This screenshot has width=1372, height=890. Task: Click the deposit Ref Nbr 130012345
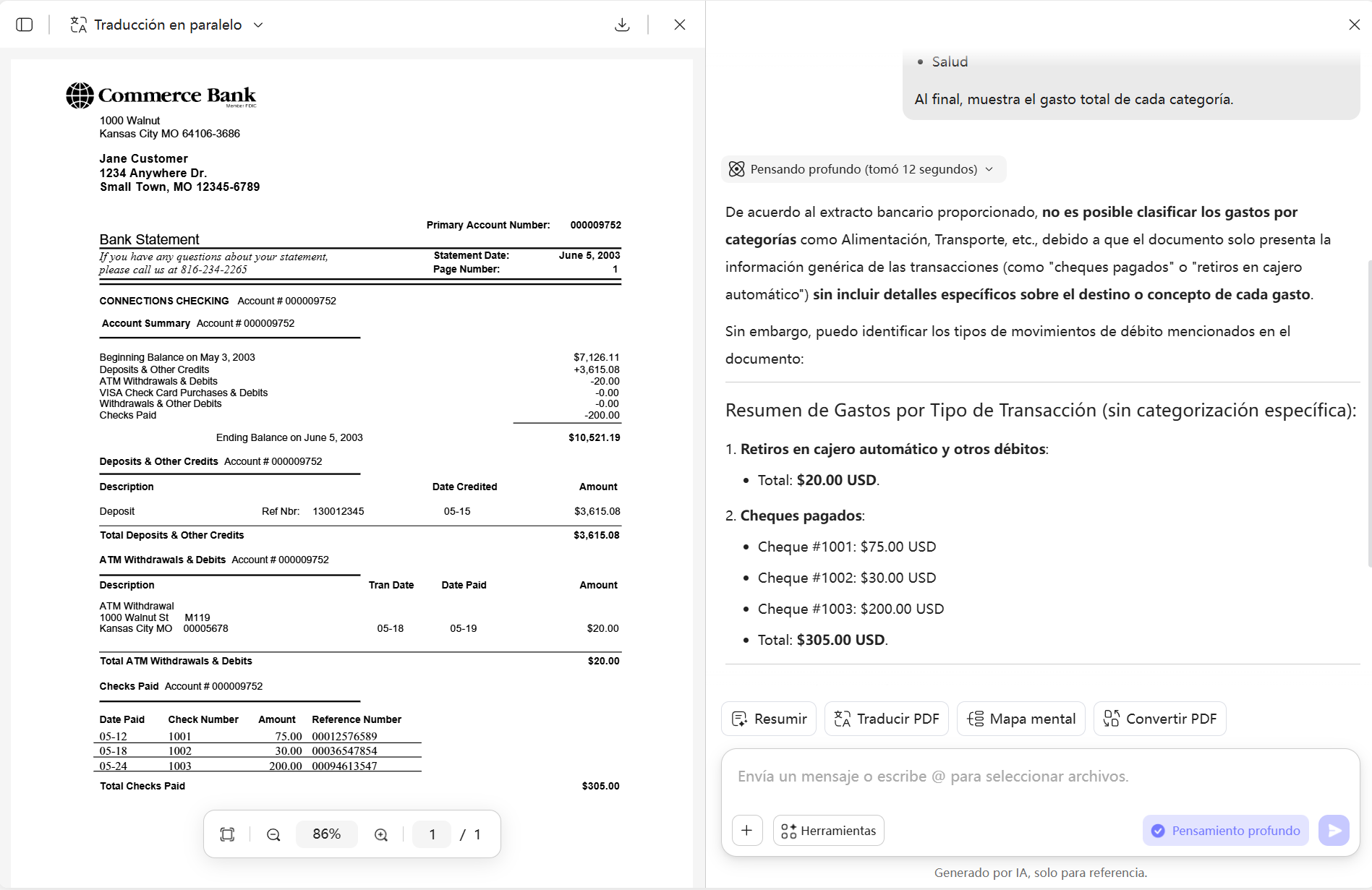(338, 511)
